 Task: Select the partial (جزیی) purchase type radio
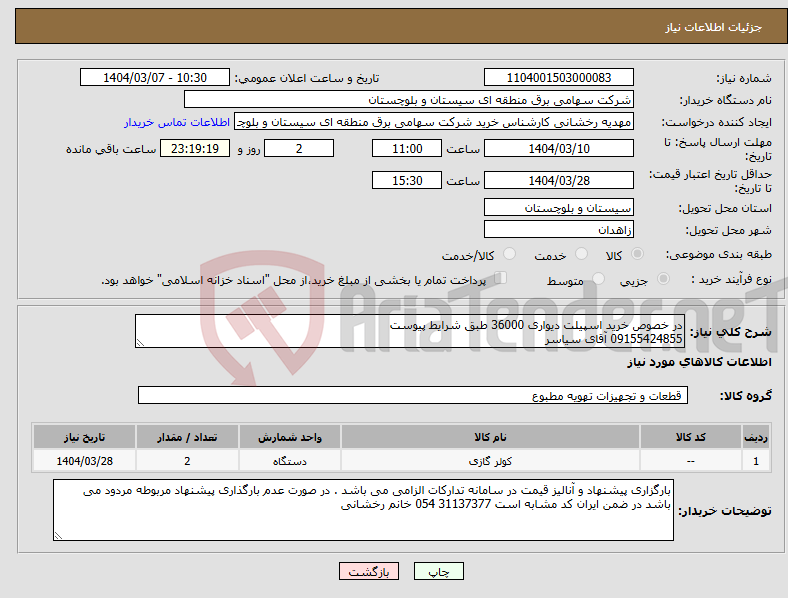(663, 278)
